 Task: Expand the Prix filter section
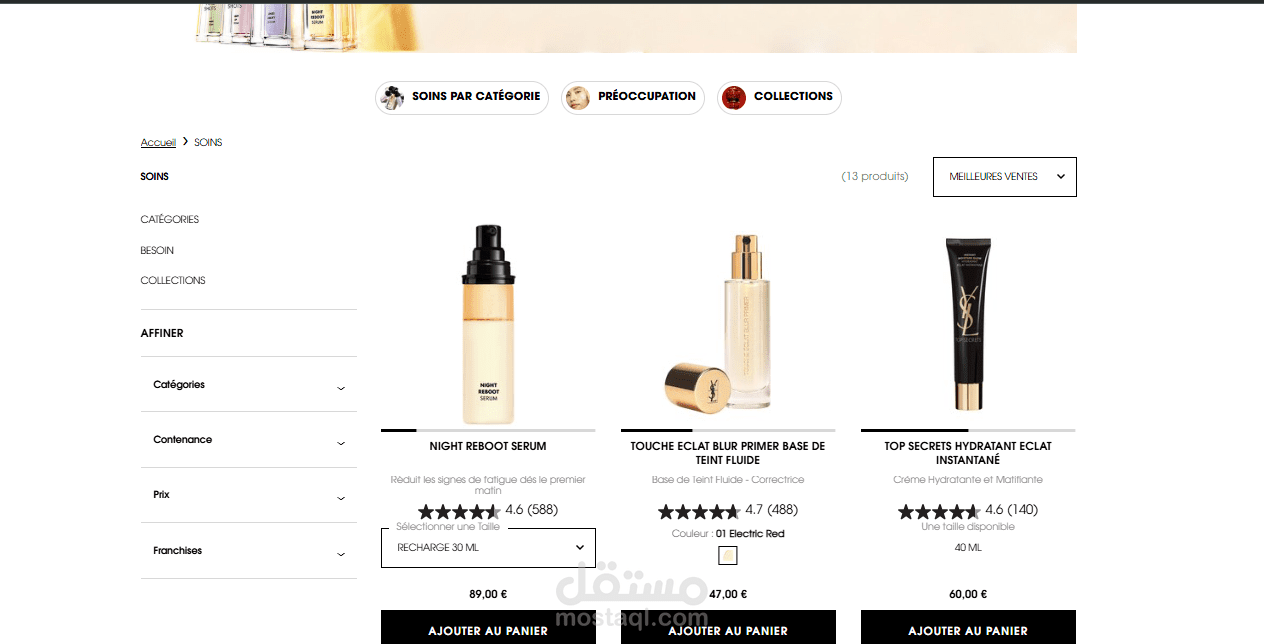(x=249, y=495)
